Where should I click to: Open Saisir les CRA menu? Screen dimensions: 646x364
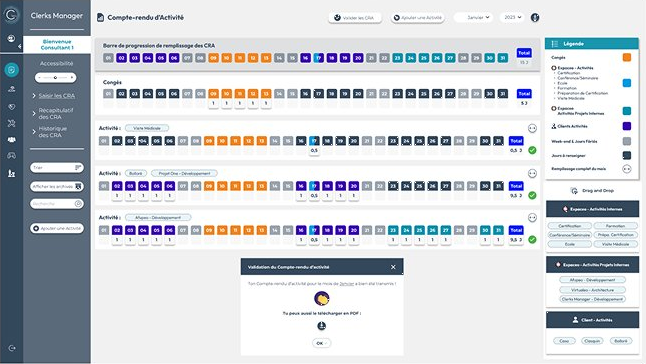pos(56,96)
